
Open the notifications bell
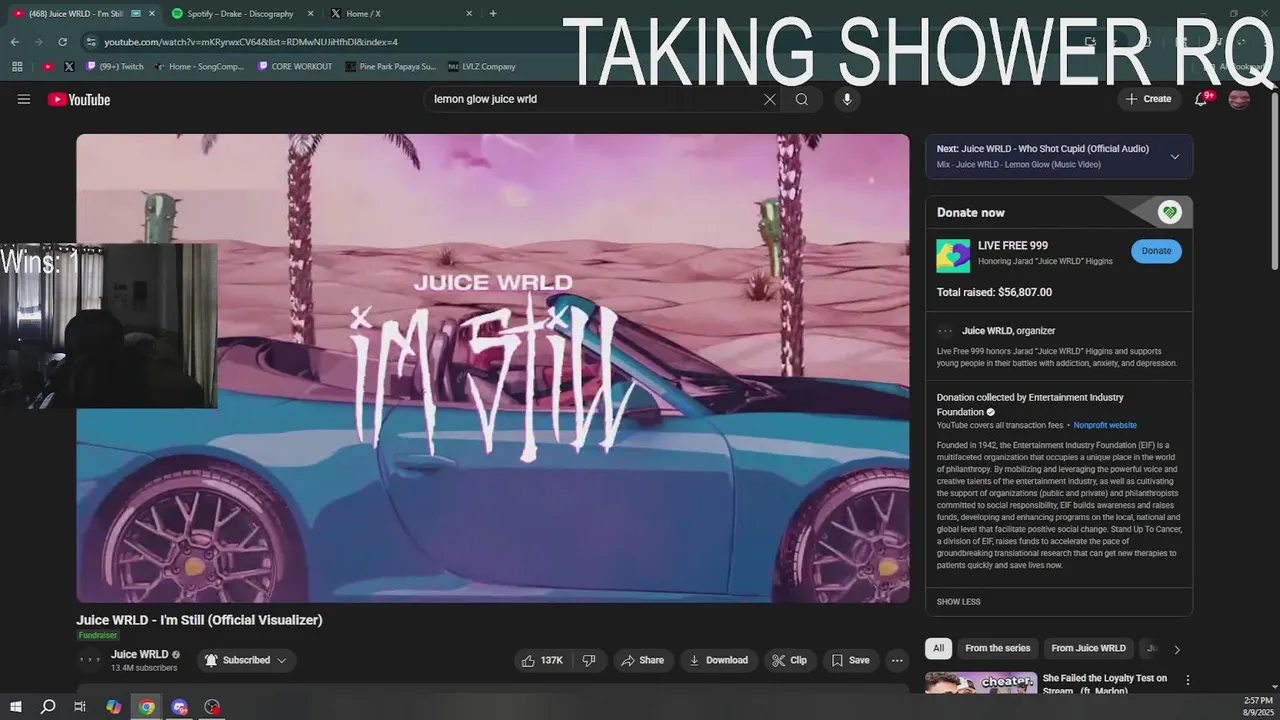pyautogui.click(x=1201, y=99)
